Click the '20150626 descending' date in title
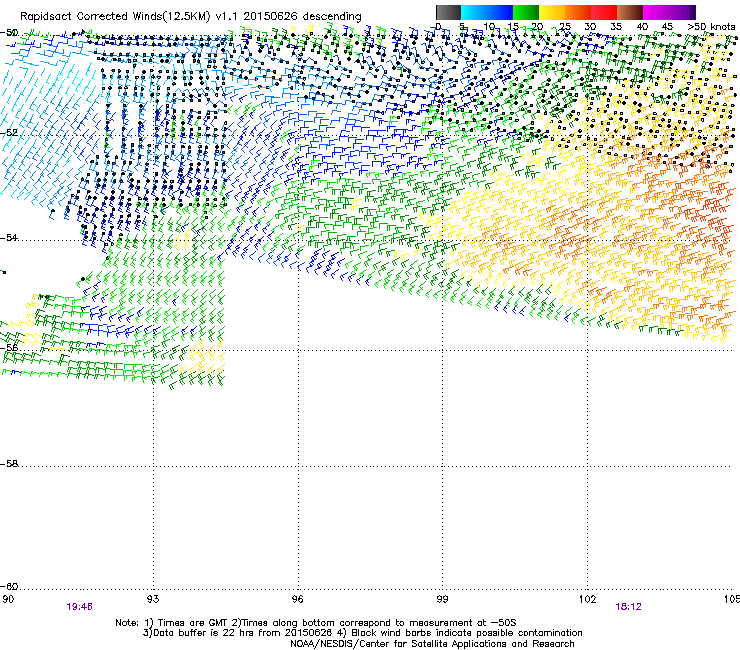 point(302,17)
